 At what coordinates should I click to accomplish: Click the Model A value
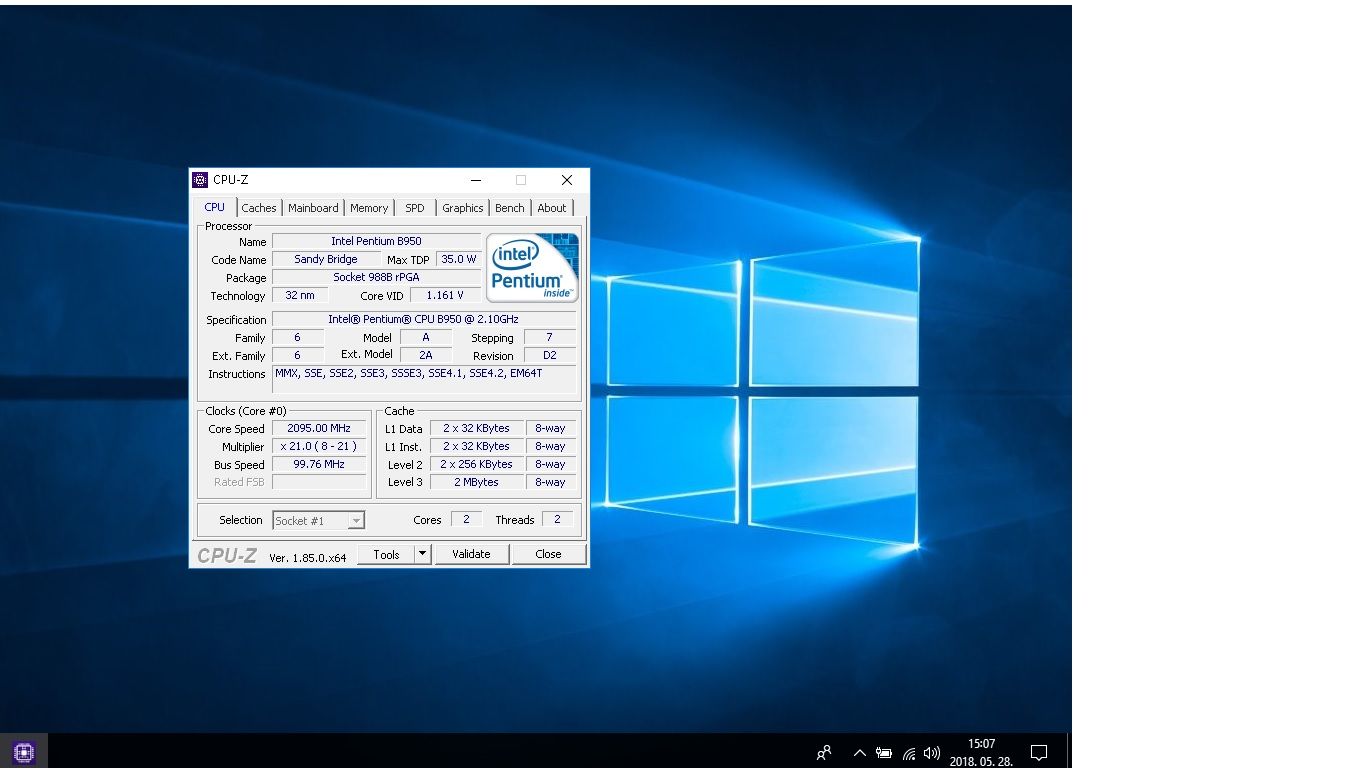click(x=426, y=337)
